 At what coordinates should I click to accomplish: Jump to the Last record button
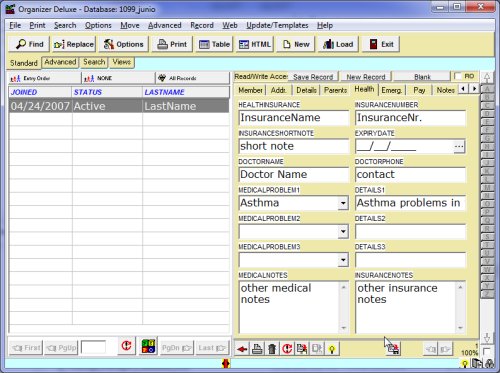pyautogui.click(x=212, y=348)
